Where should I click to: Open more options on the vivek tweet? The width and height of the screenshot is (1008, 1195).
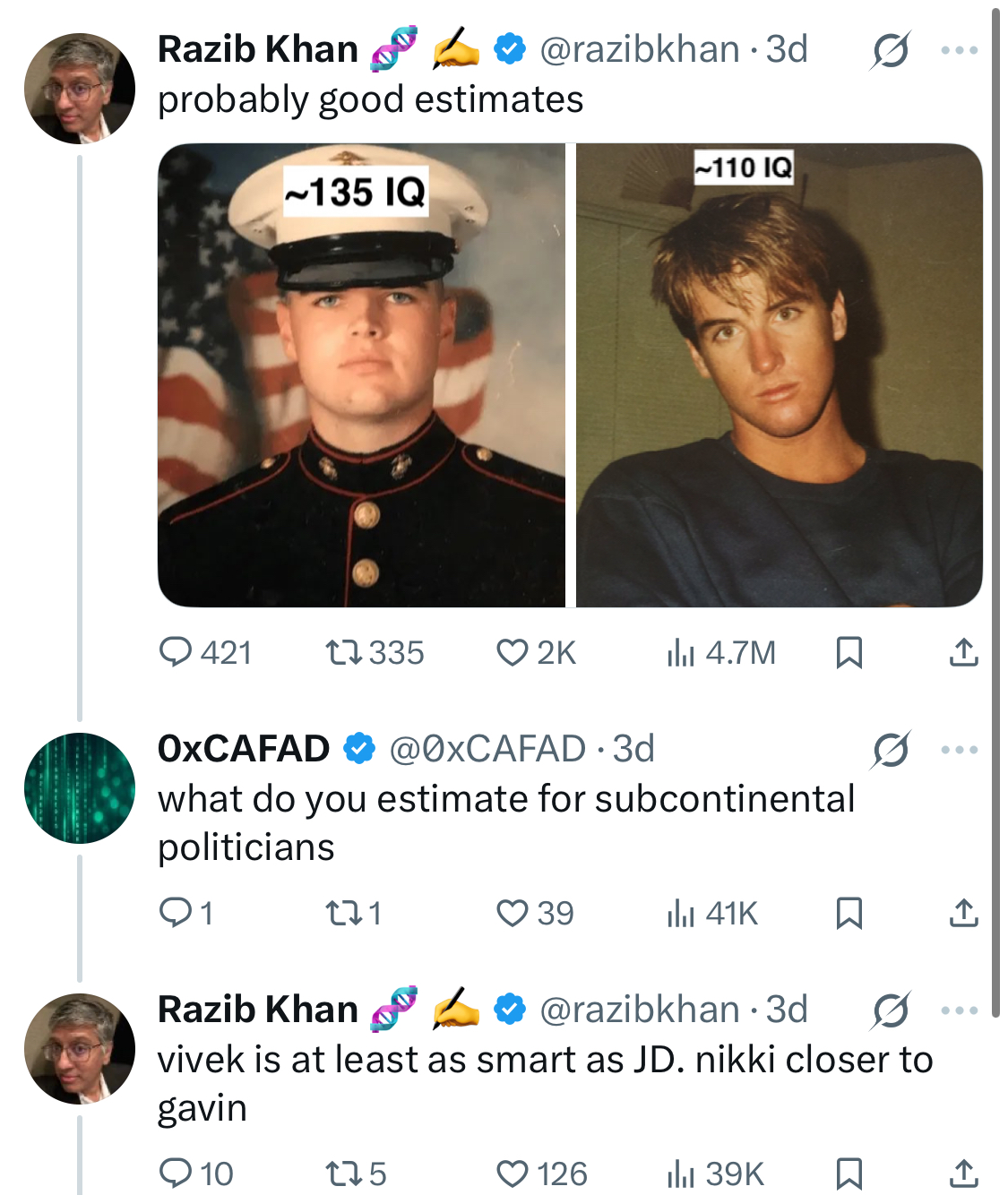pos(960,1010)
